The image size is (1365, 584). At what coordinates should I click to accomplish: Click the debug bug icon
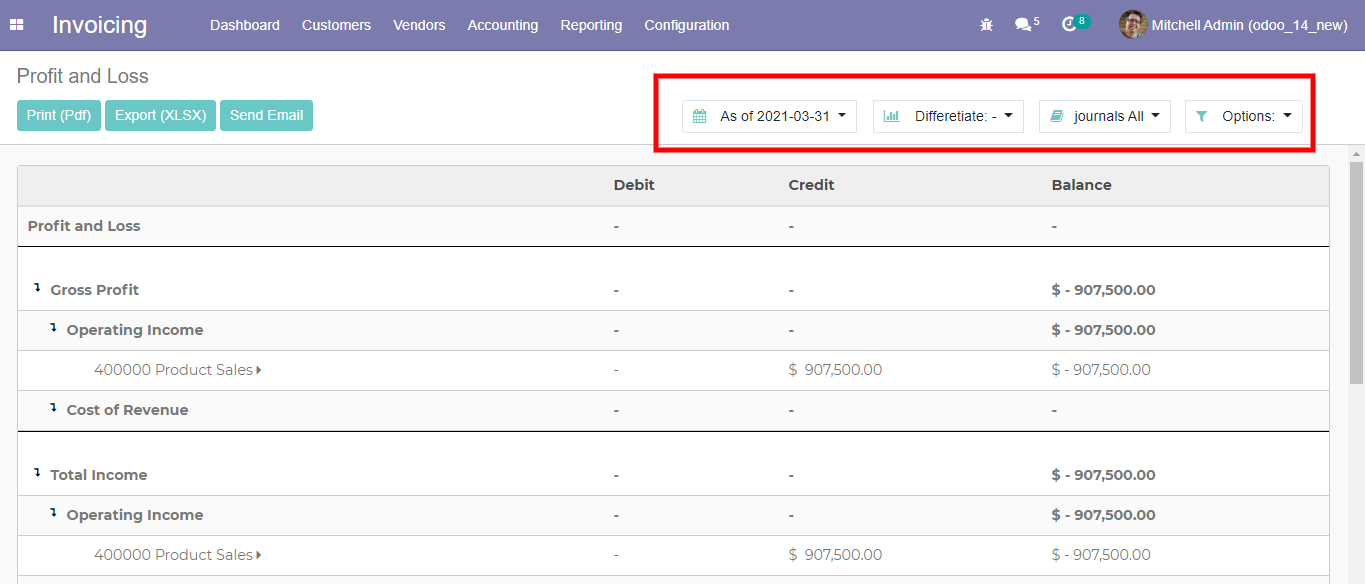tap(986, 25)
